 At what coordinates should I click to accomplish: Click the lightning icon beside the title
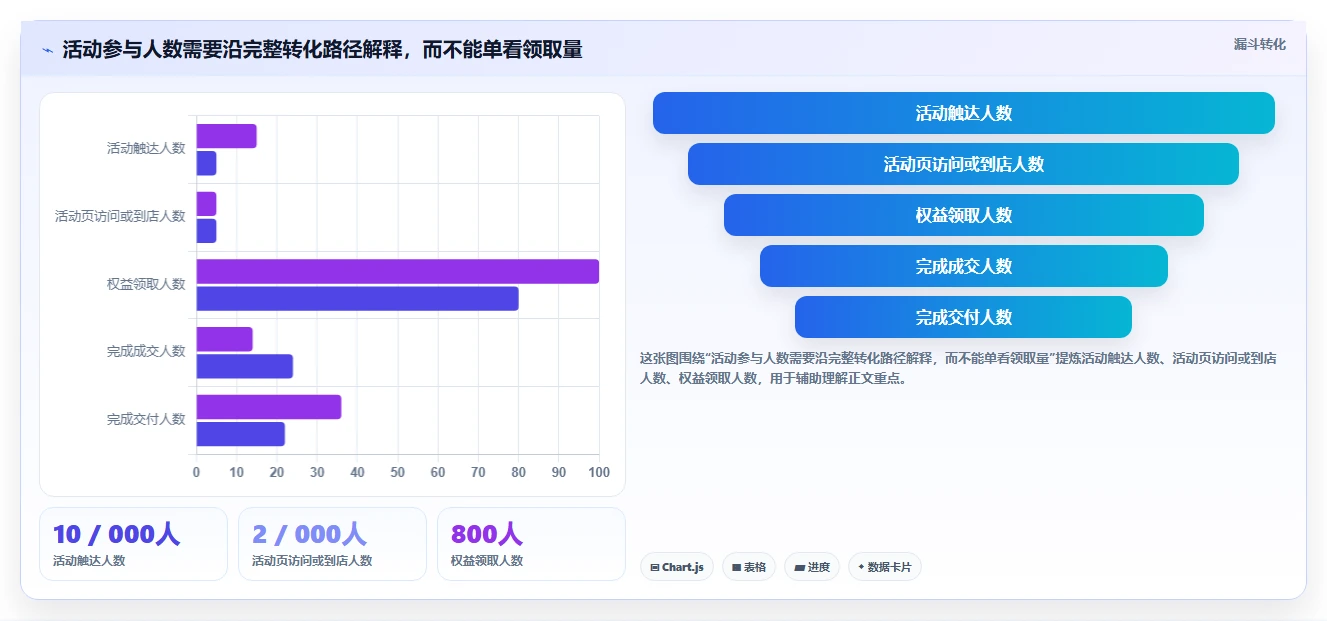tap(47, 50)
